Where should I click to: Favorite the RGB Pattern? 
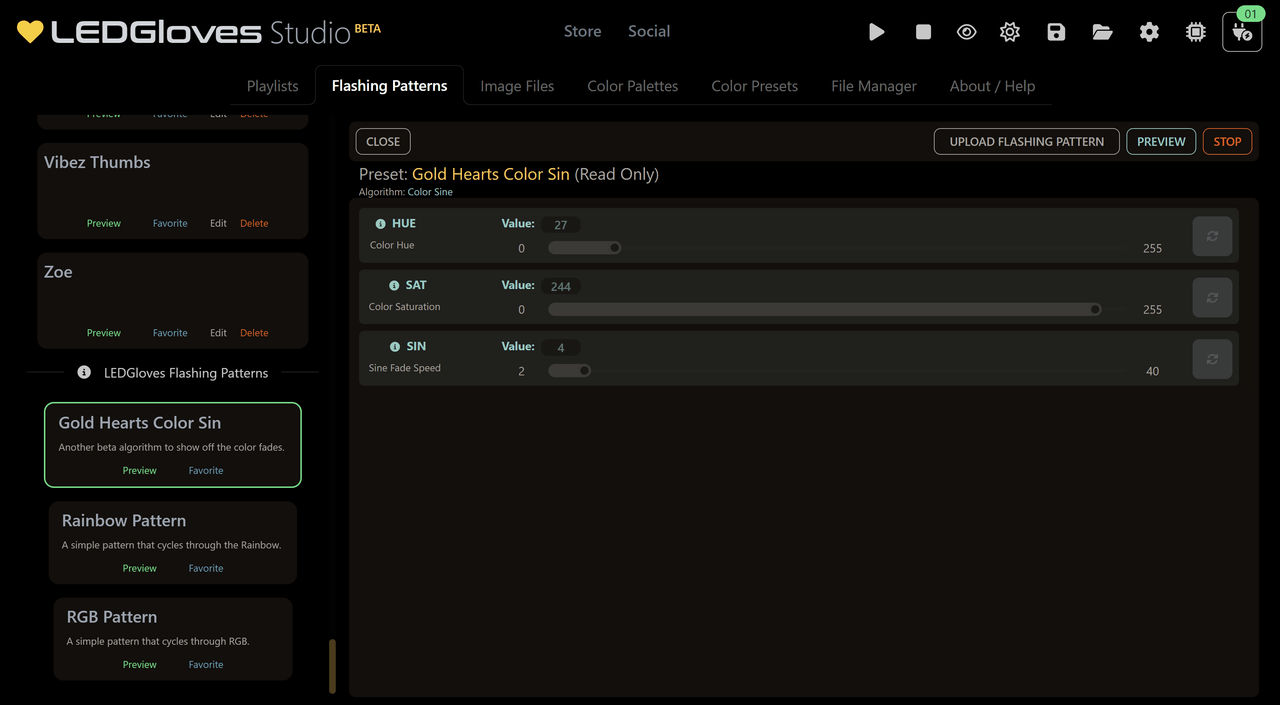tap(206, 664)
